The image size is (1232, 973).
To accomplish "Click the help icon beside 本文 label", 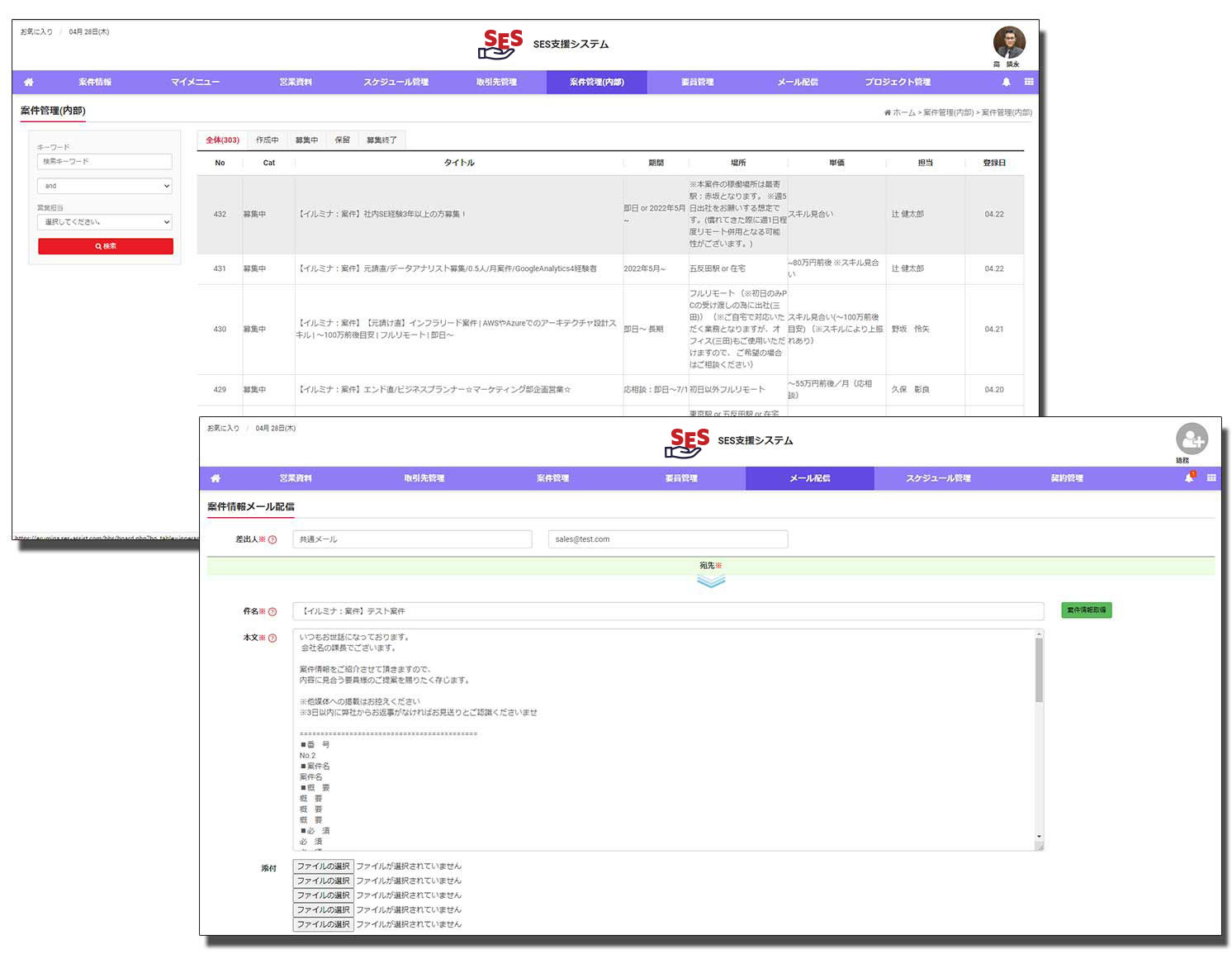I will click(272, 638).
